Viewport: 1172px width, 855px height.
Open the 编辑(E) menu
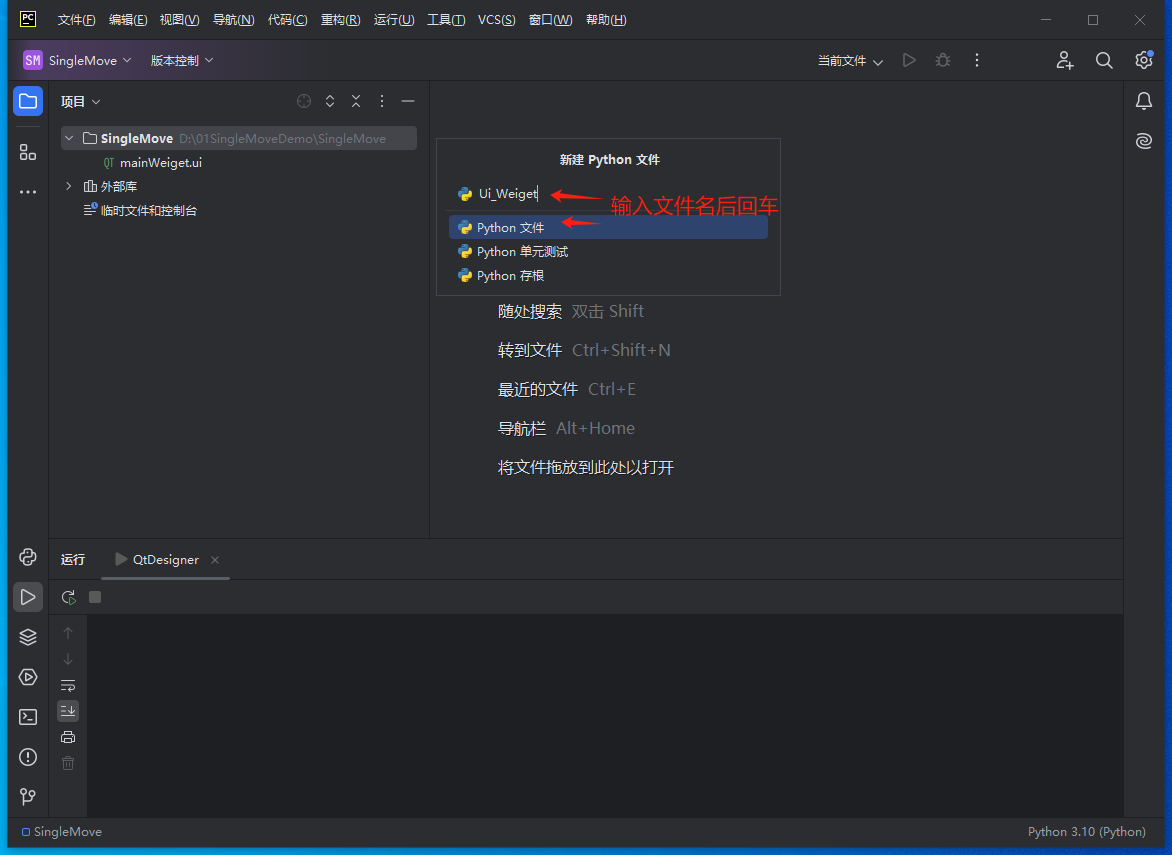tap(128, 20)
